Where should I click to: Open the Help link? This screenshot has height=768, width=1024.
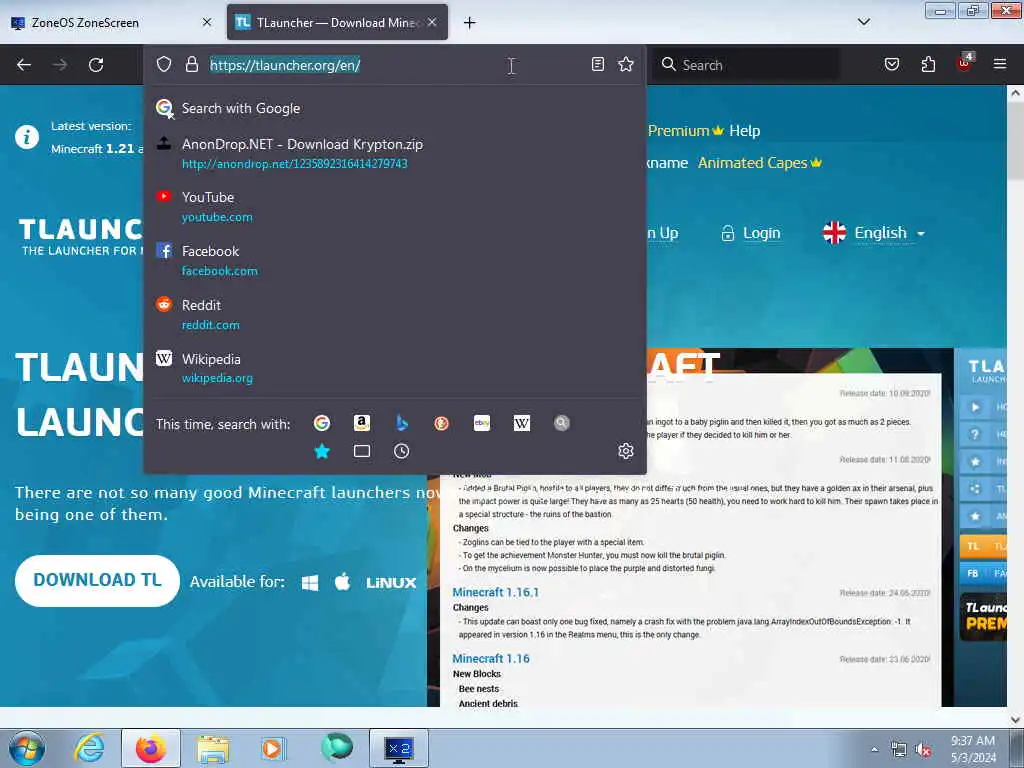pos(744,131)
